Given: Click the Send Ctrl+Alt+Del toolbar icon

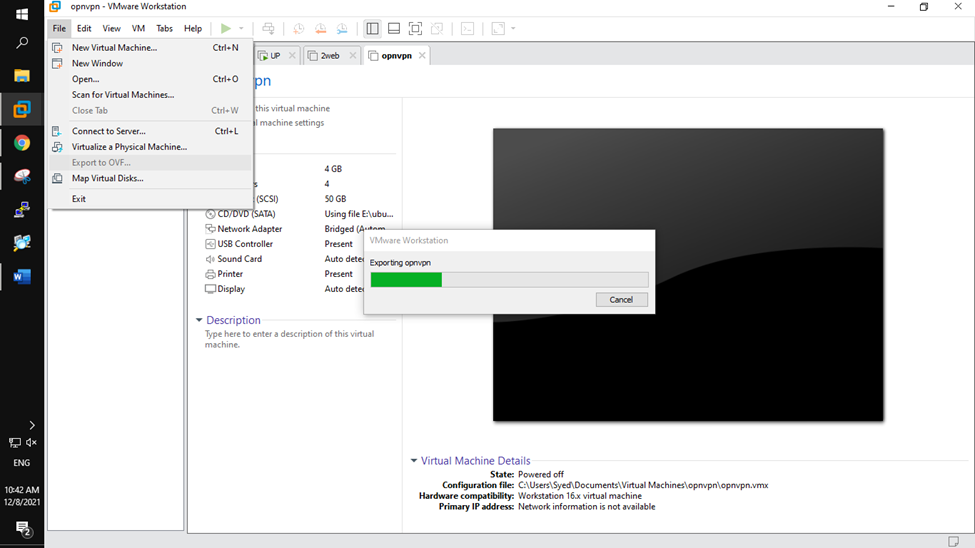Looking at the screenshot, I should pyautogui.click(x=268, y=29).
